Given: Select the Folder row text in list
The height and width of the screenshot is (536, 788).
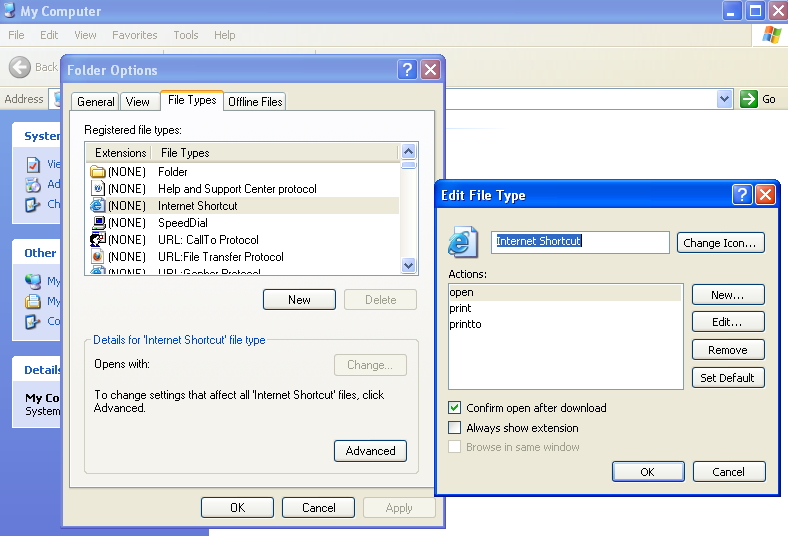Looking at the screenshot, I should (172, 172).
